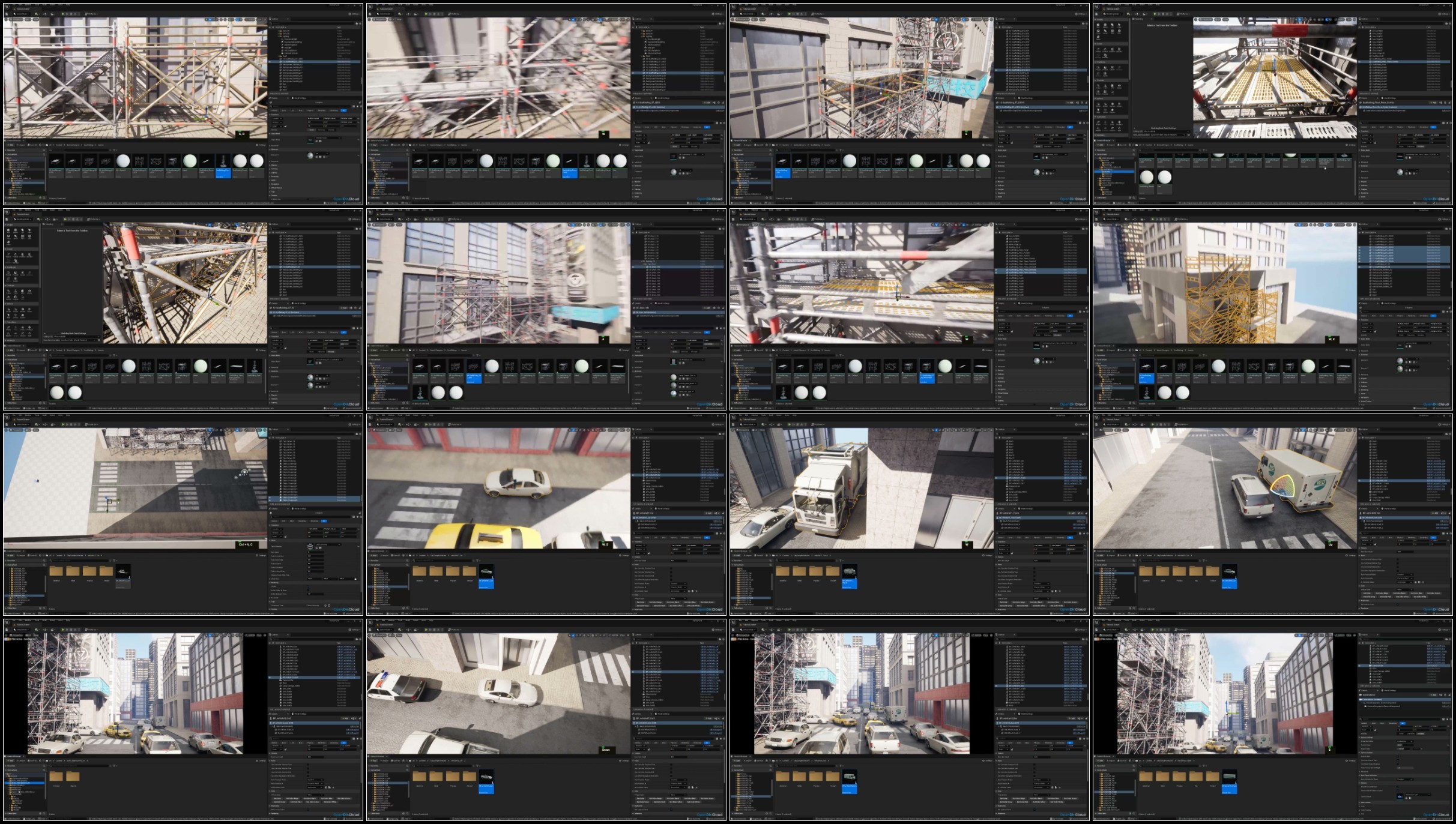Open Location dropdown in garbage truck Transform section

(1005, 544)
